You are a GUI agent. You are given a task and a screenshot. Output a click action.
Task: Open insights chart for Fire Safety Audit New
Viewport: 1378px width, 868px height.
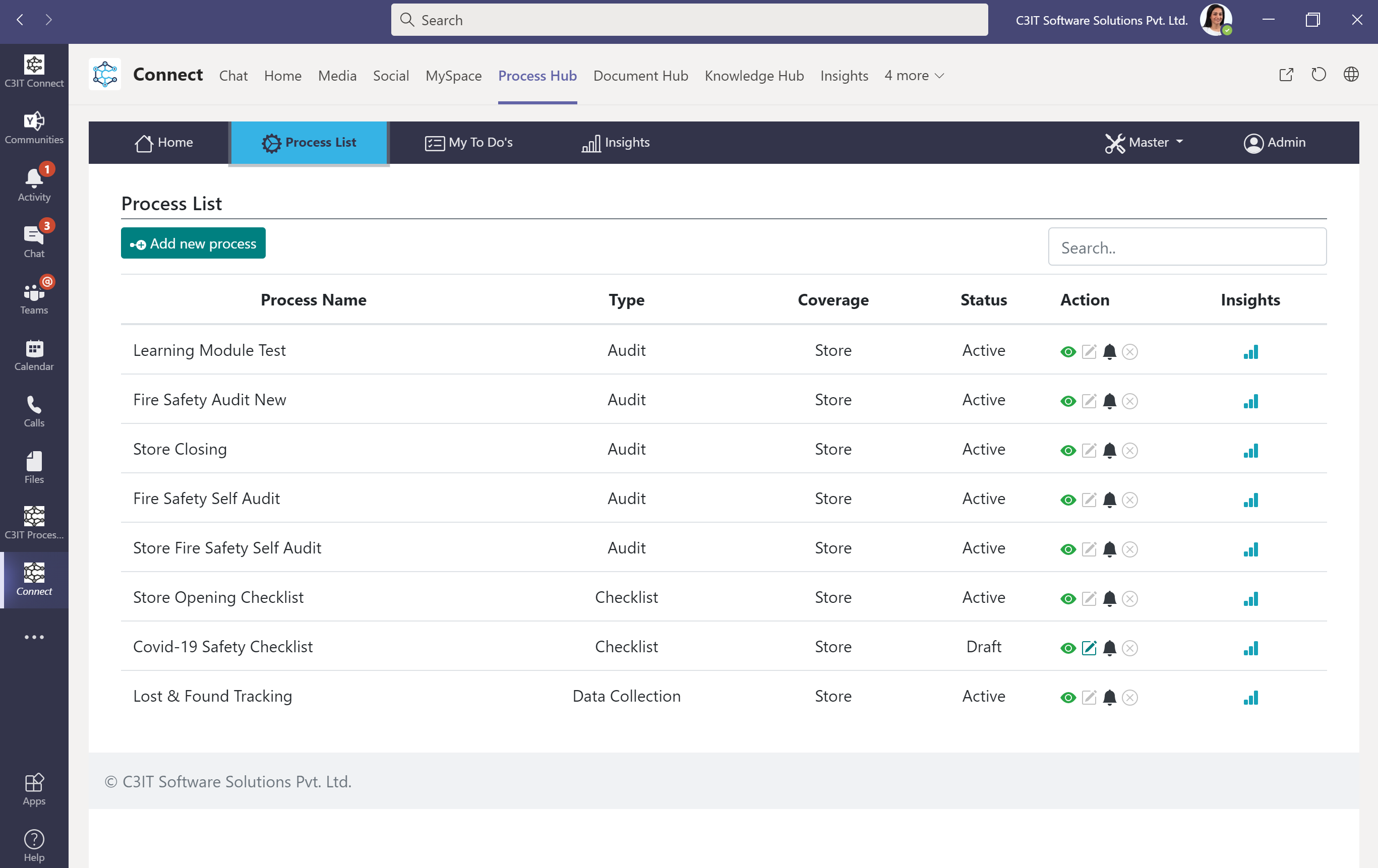pyautogui.click(x=1250, y=401)
